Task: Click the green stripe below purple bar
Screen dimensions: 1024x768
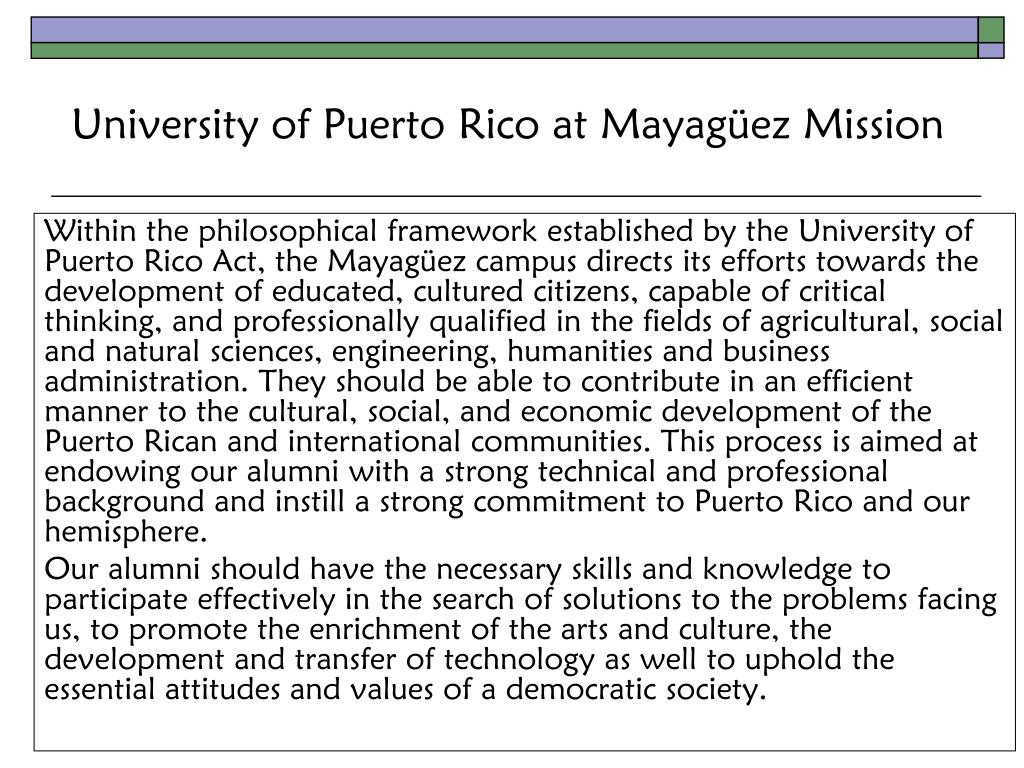Action: pyautogui.click(x=504, y=50)
